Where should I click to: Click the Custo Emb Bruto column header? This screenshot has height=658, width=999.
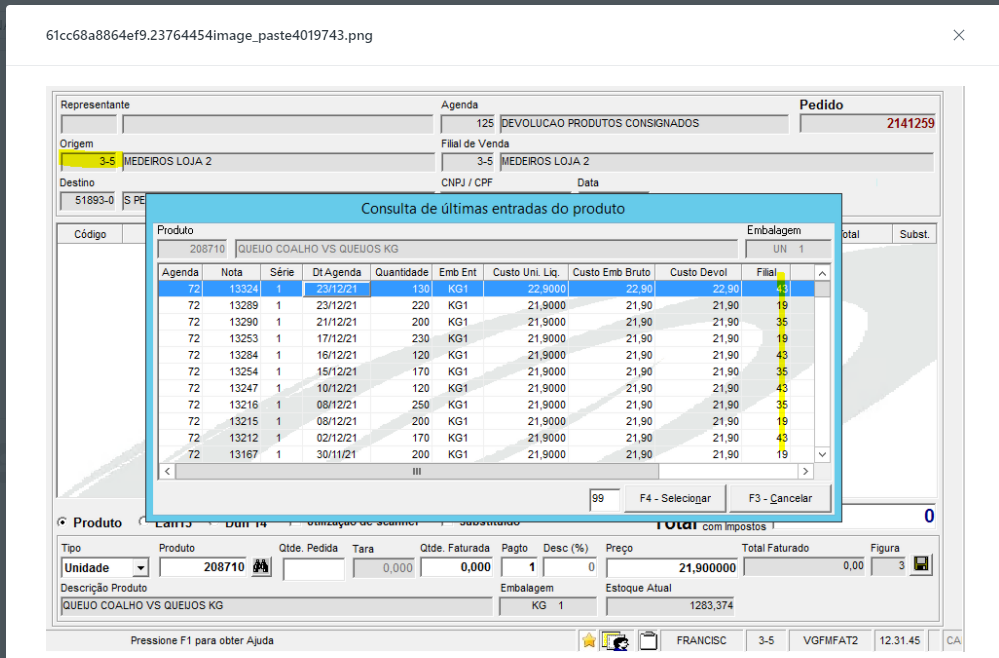pos(611,272)
